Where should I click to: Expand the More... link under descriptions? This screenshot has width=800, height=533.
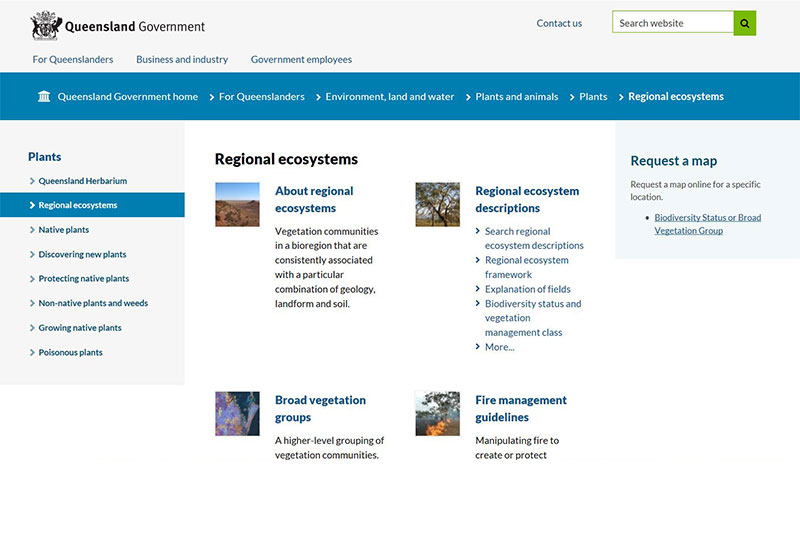499,347
